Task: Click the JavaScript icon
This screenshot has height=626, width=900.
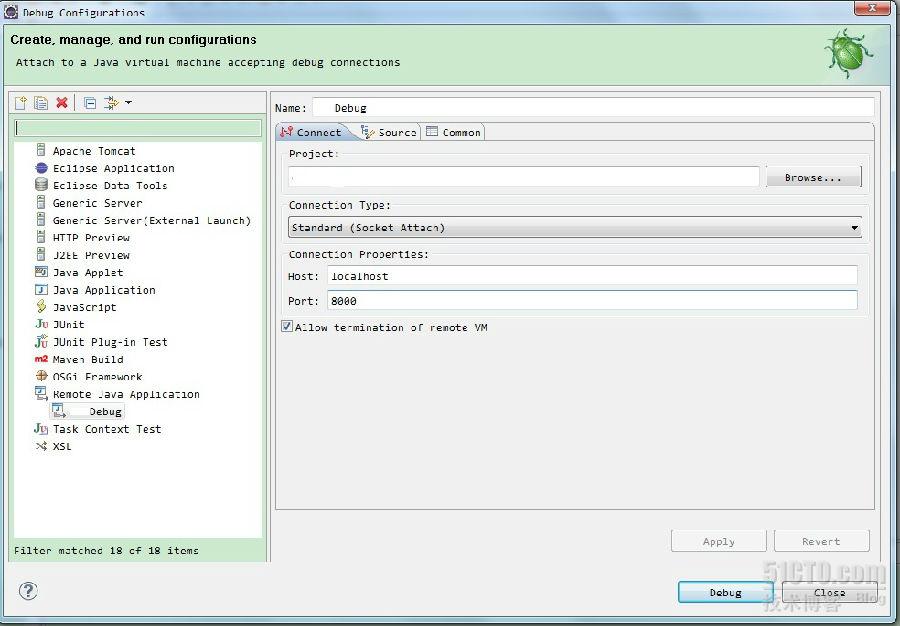Action: [x=41, y=306]
